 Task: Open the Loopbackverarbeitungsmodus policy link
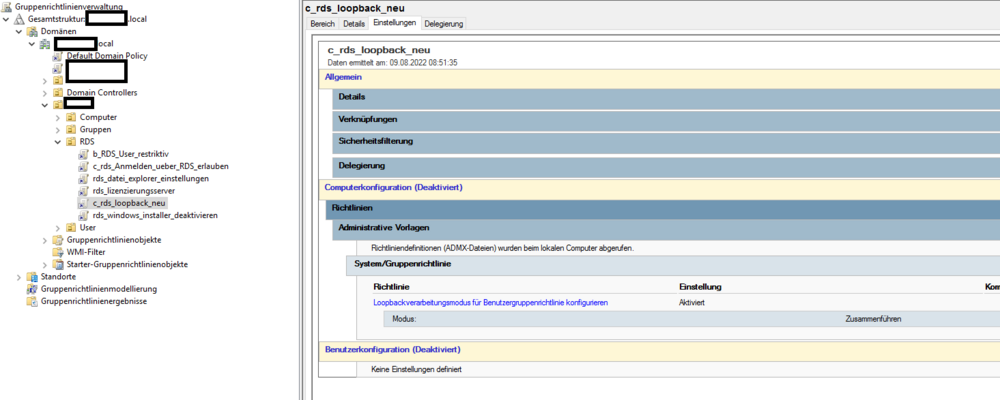(x=490, y=302)
